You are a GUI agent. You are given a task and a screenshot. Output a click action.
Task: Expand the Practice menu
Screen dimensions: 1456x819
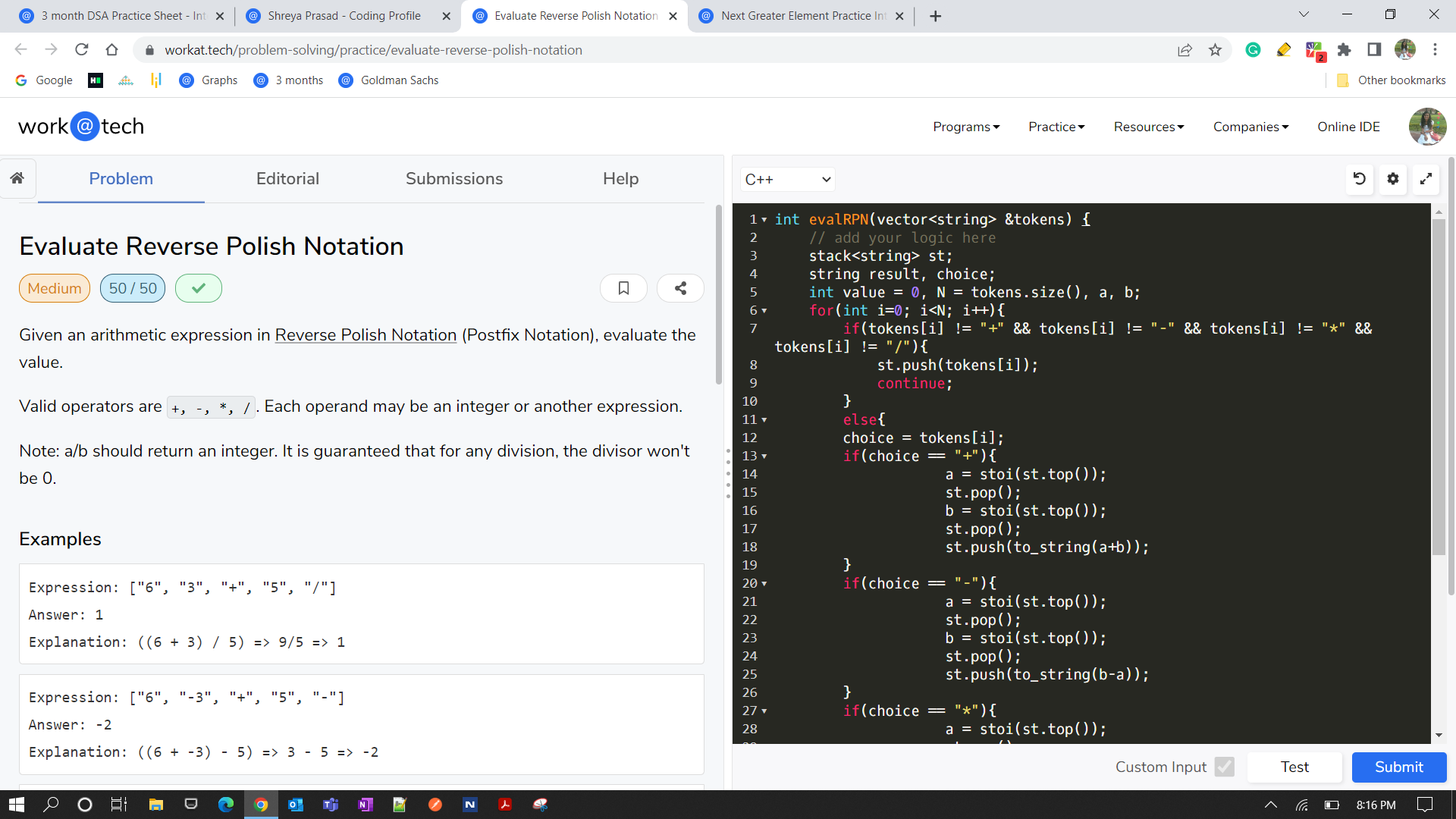pos(1056,127)
